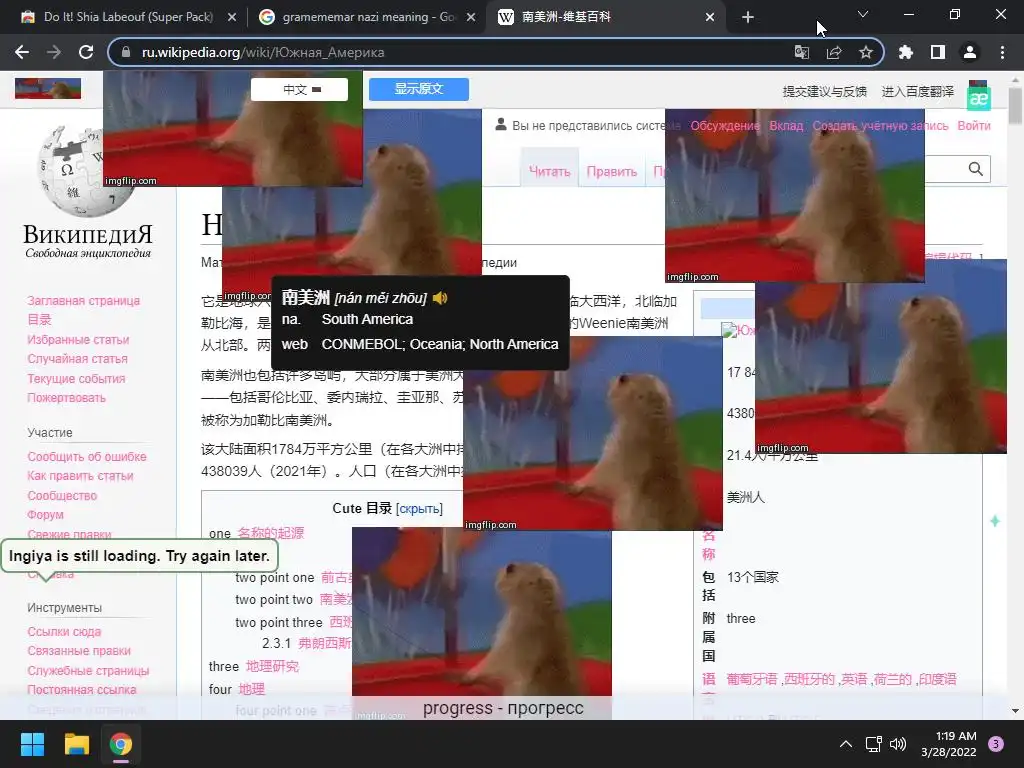Image resolution: width=1024 pixels, height=768 pixels.
Task: Click the 显示原文 show original button
Action: point(419,89)
